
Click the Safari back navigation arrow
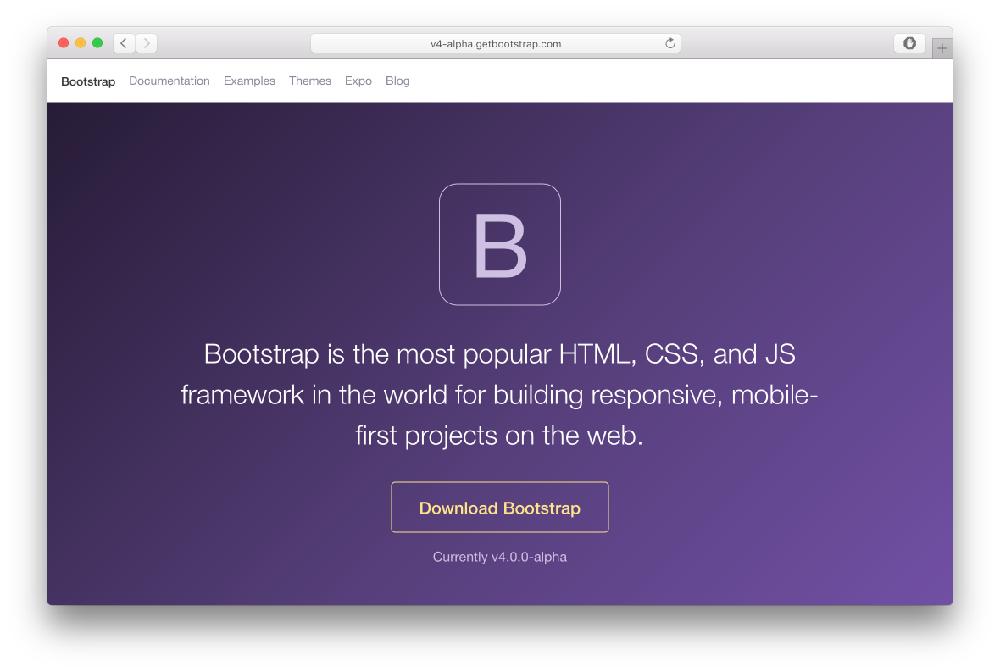pyautogui.click(x=121, y=43)
